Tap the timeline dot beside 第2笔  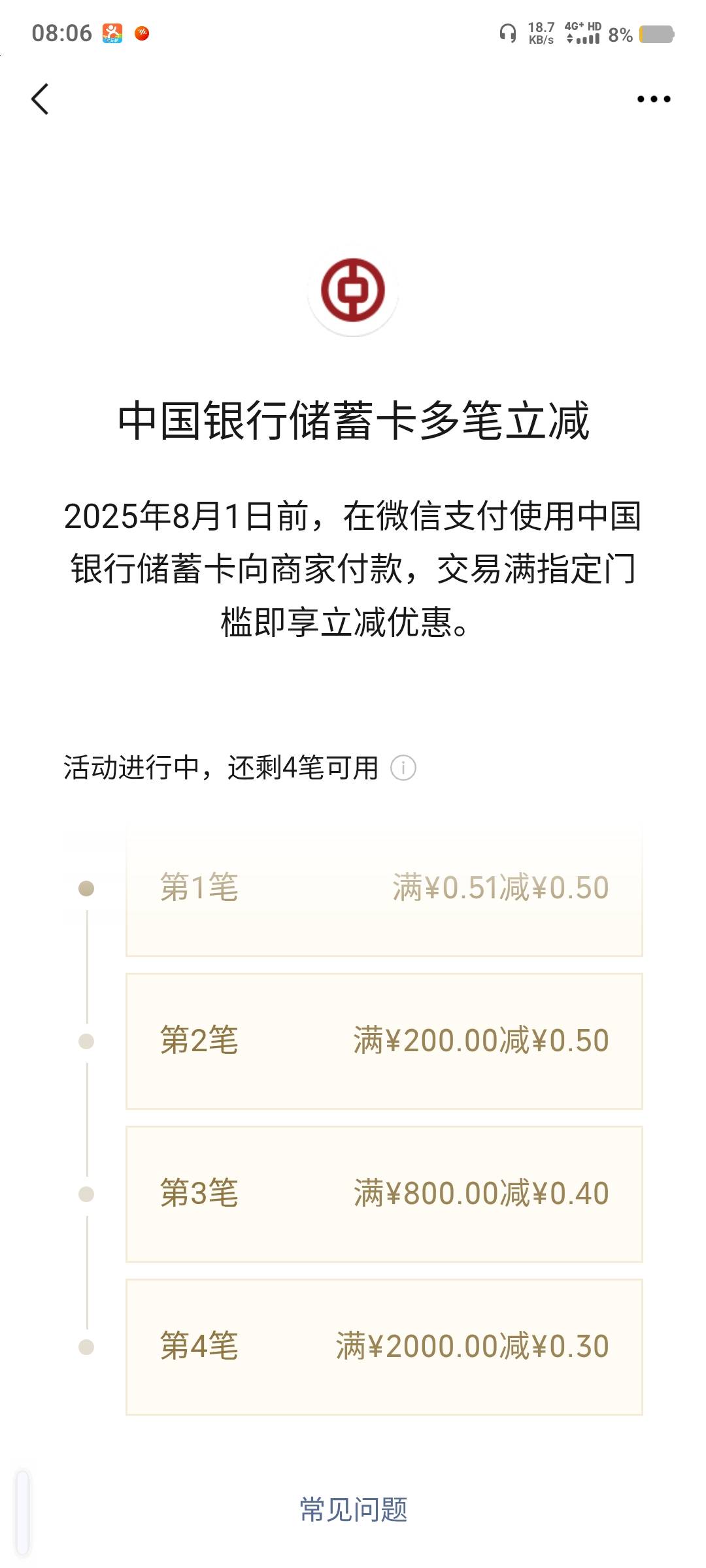point(86,1041)
